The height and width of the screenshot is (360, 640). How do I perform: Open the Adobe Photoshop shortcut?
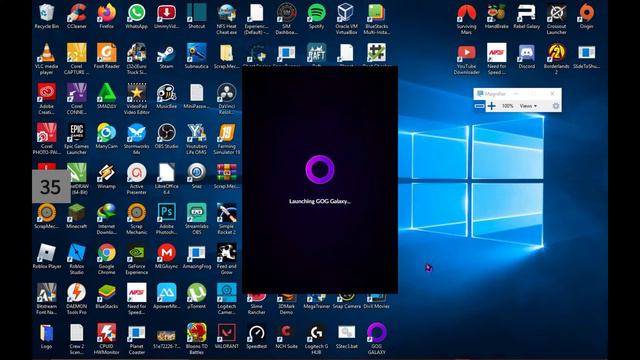coord(167,219)
